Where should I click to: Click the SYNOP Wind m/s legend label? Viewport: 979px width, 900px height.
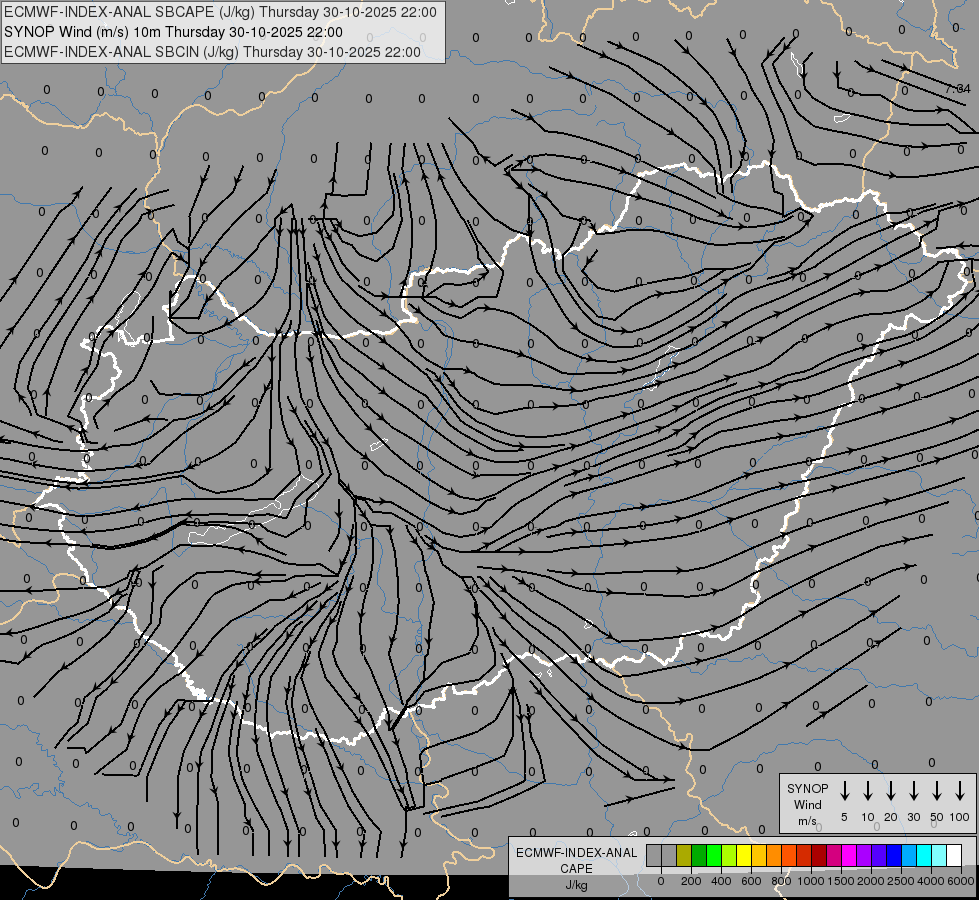(x=807, y=805)
